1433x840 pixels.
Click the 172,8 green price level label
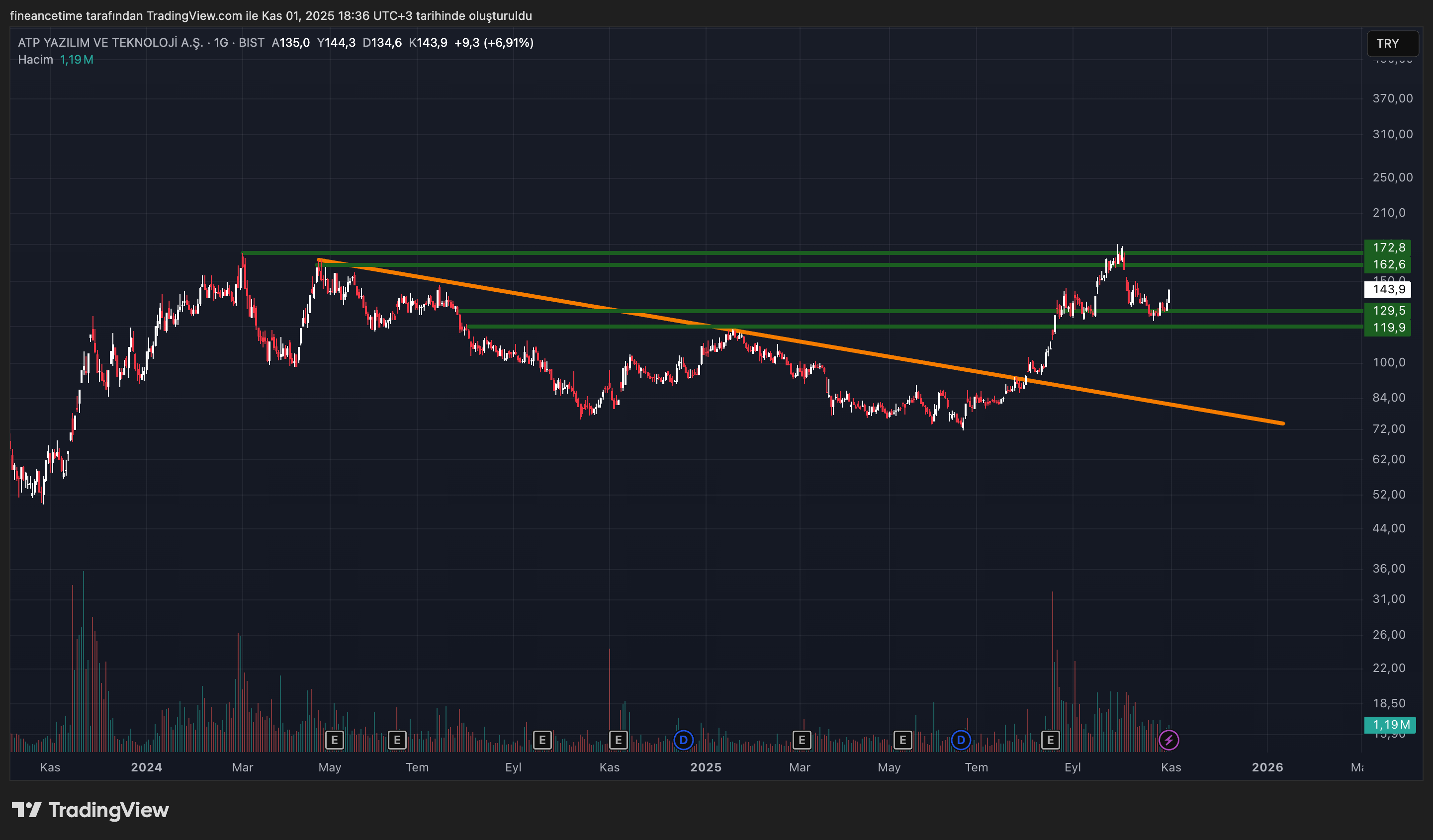1388,247
